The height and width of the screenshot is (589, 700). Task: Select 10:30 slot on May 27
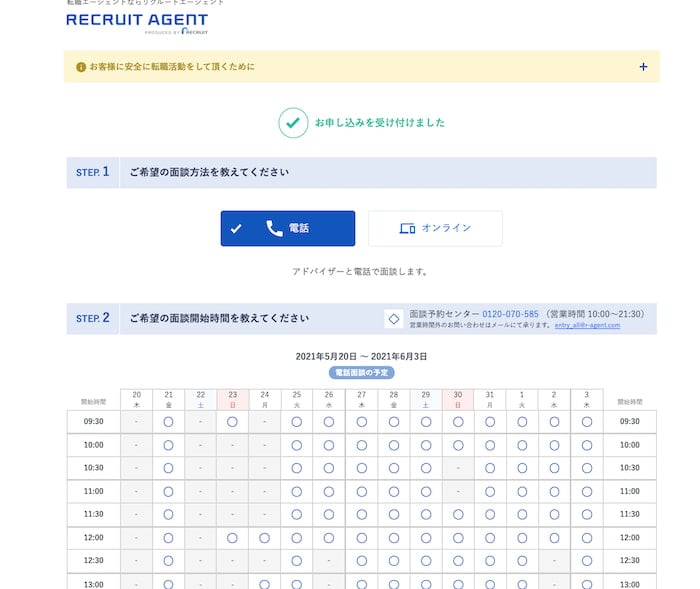[x=362, y=468]
